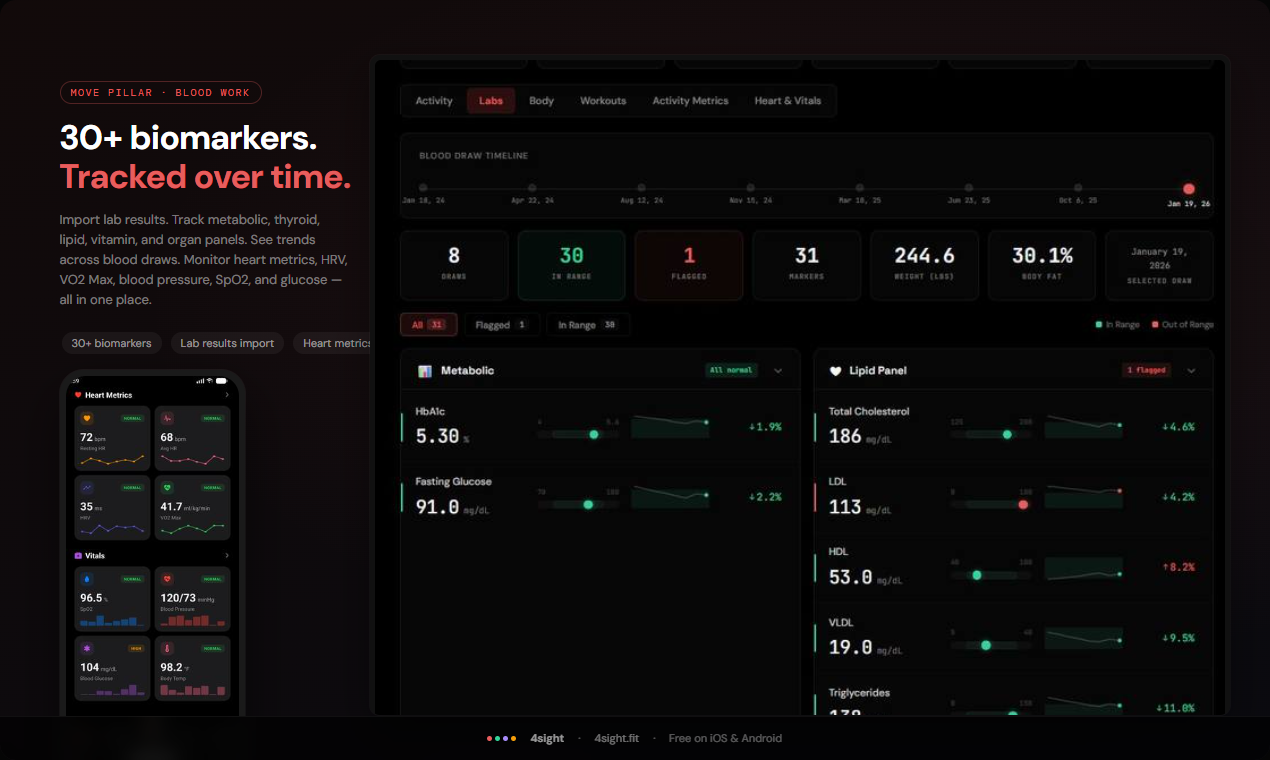Show All 31 markers filter

(x=429, y=325)
